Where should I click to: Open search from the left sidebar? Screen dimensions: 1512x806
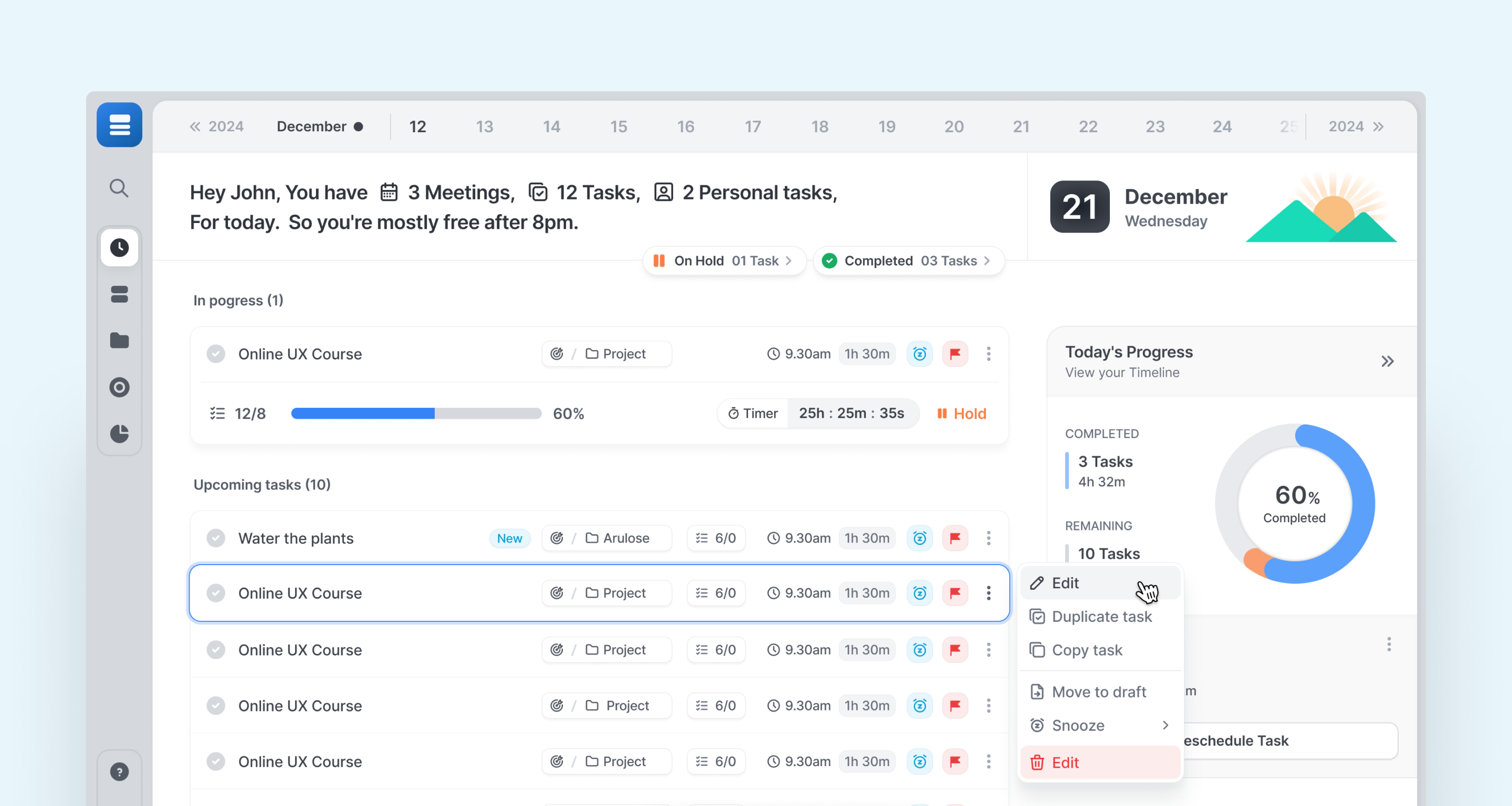119,188
